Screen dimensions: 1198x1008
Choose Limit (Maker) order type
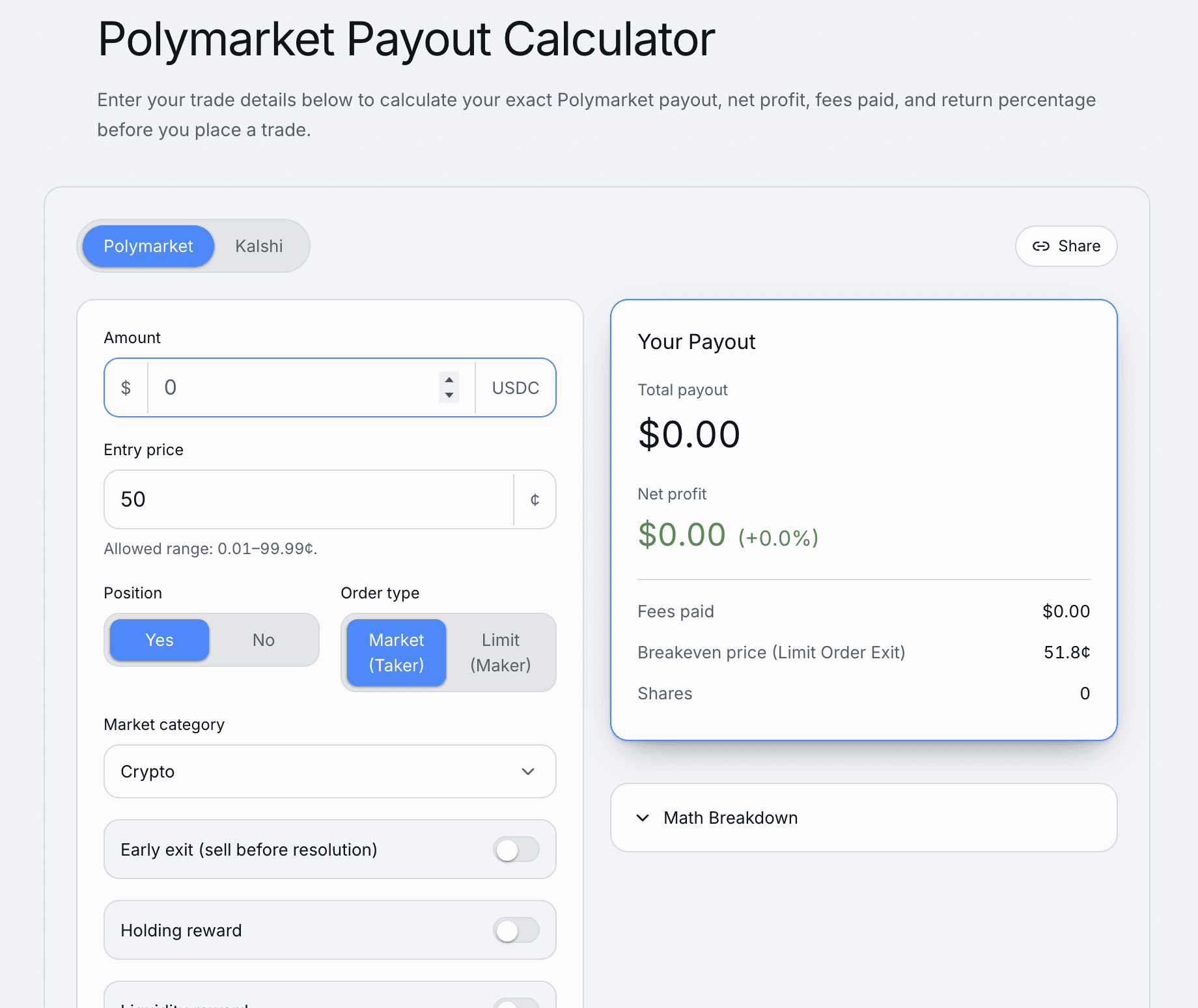pyautogui.click(x=501, y=652)
